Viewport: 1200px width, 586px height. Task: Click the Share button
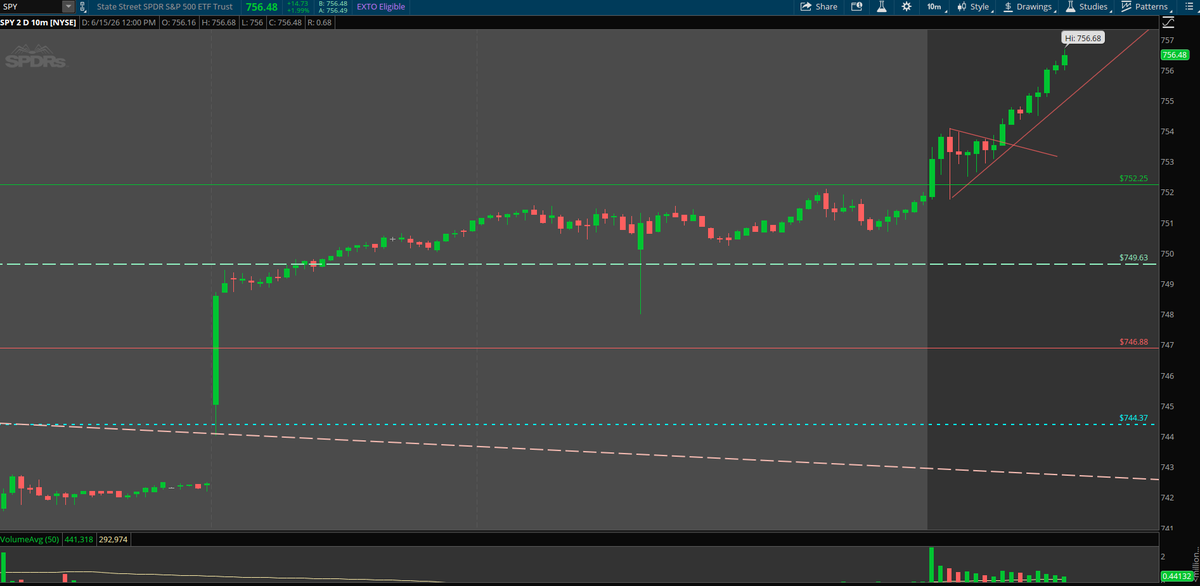coord(819,6)
